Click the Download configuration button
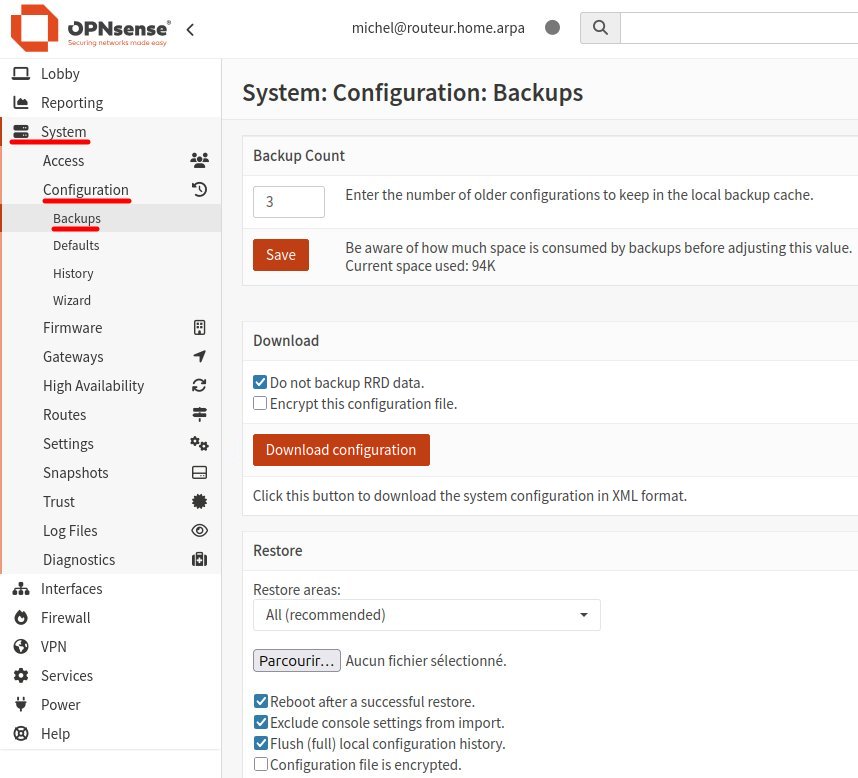 coord(341,450)
